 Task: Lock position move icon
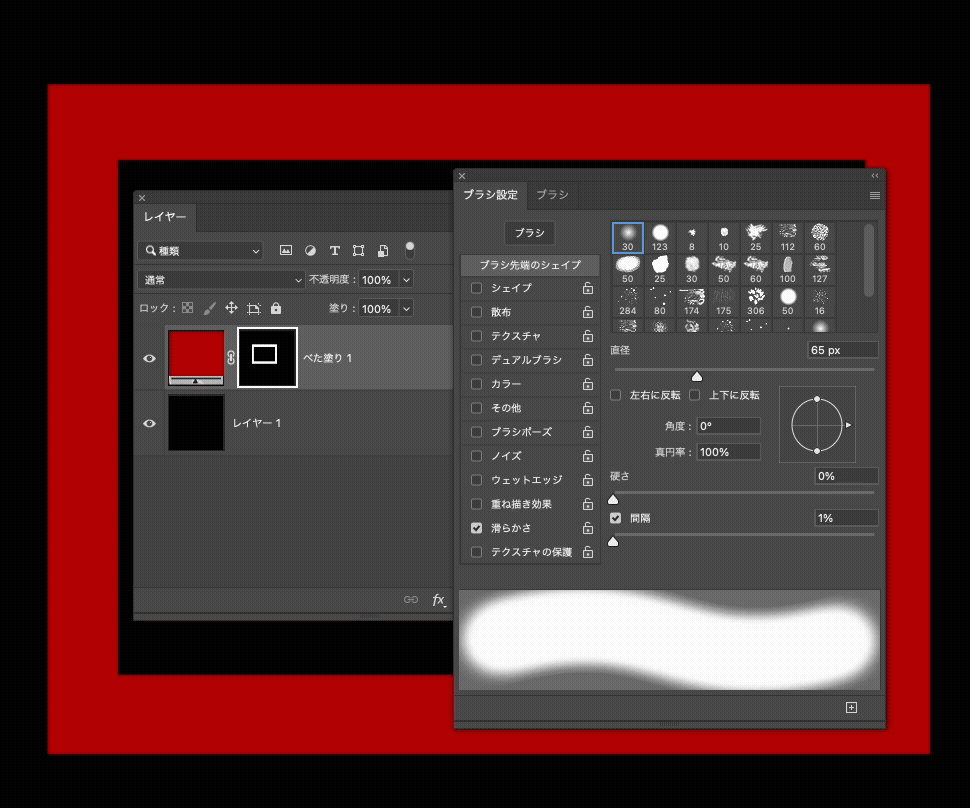(231, 307)
